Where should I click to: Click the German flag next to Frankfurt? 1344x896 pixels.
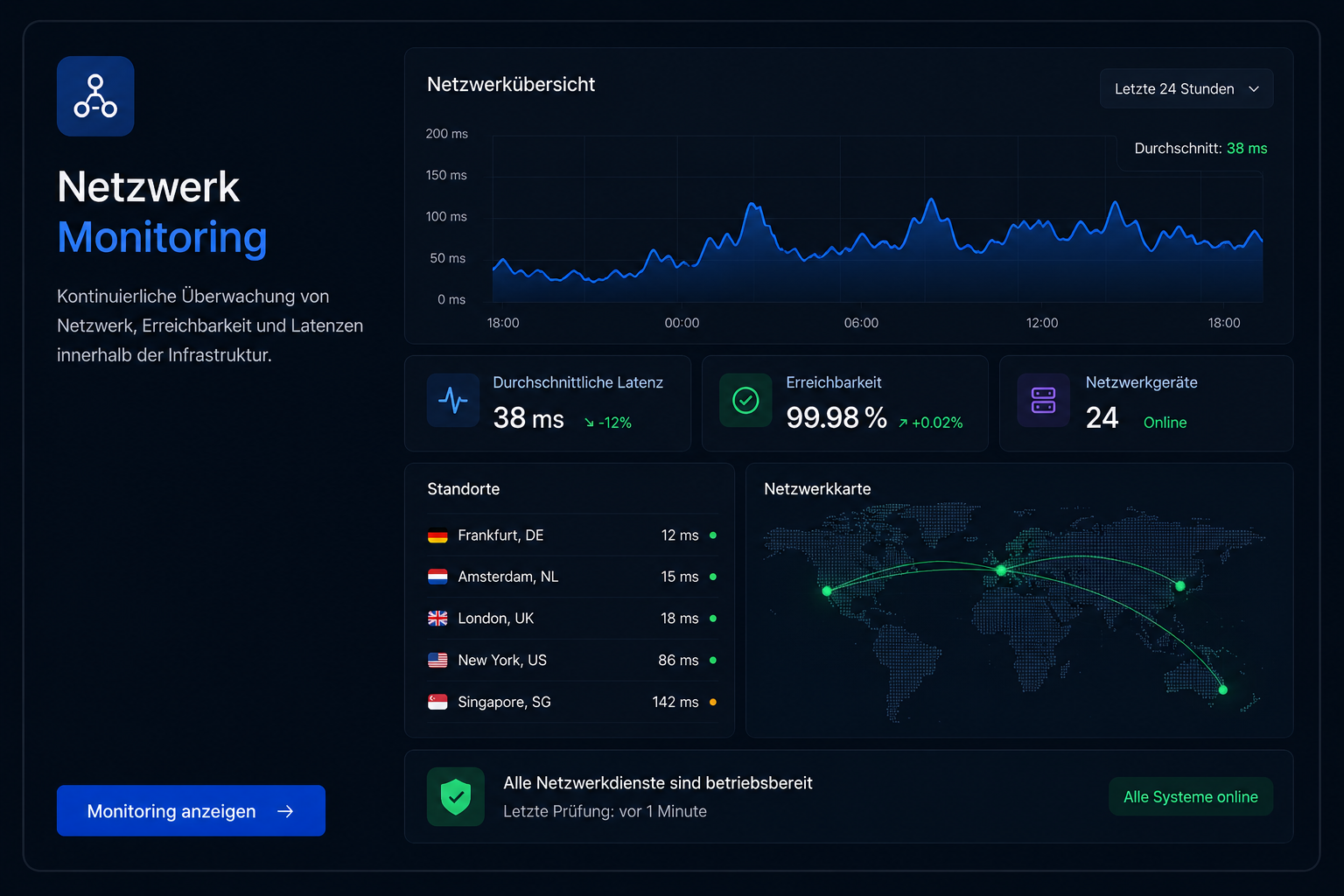(x=437, y=535)
